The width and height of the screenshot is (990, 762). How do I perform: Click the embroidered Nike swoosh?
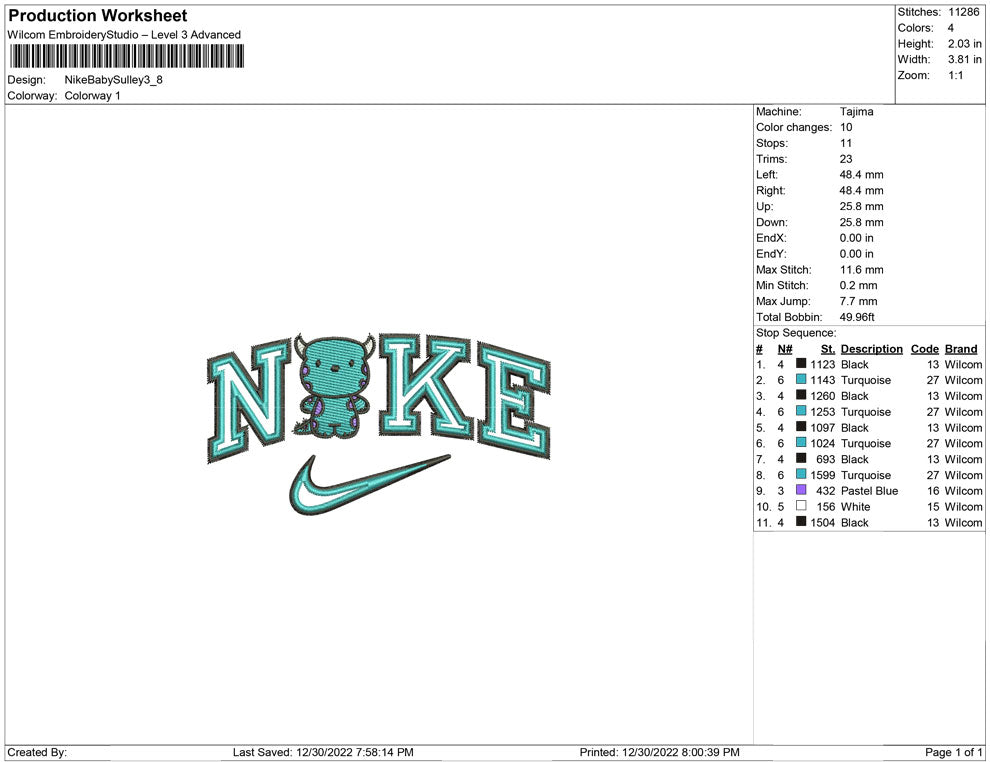(369, 484)
